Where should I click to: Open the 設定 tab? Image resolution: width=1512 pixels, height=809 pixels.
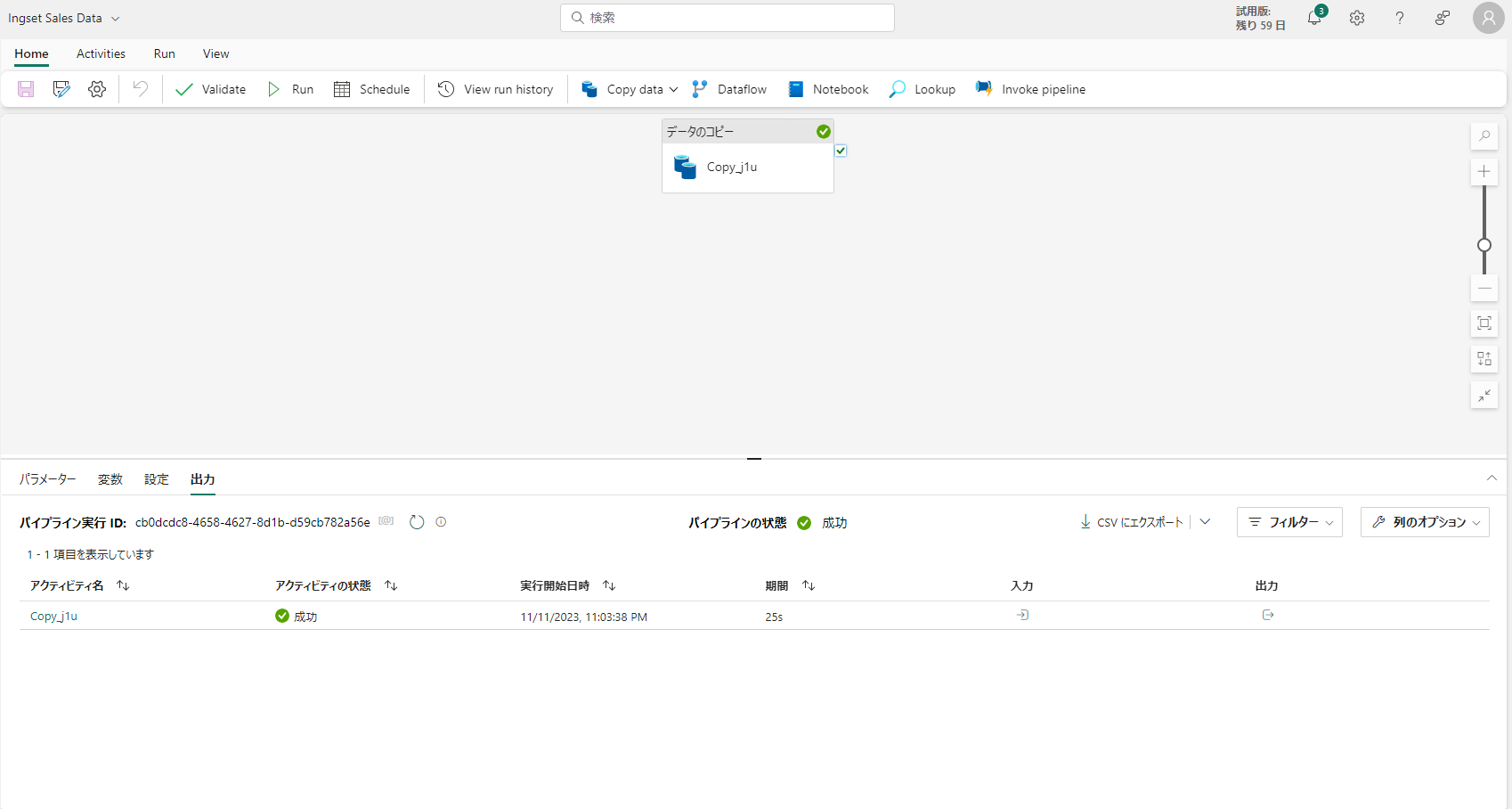[x=157, y=479]
